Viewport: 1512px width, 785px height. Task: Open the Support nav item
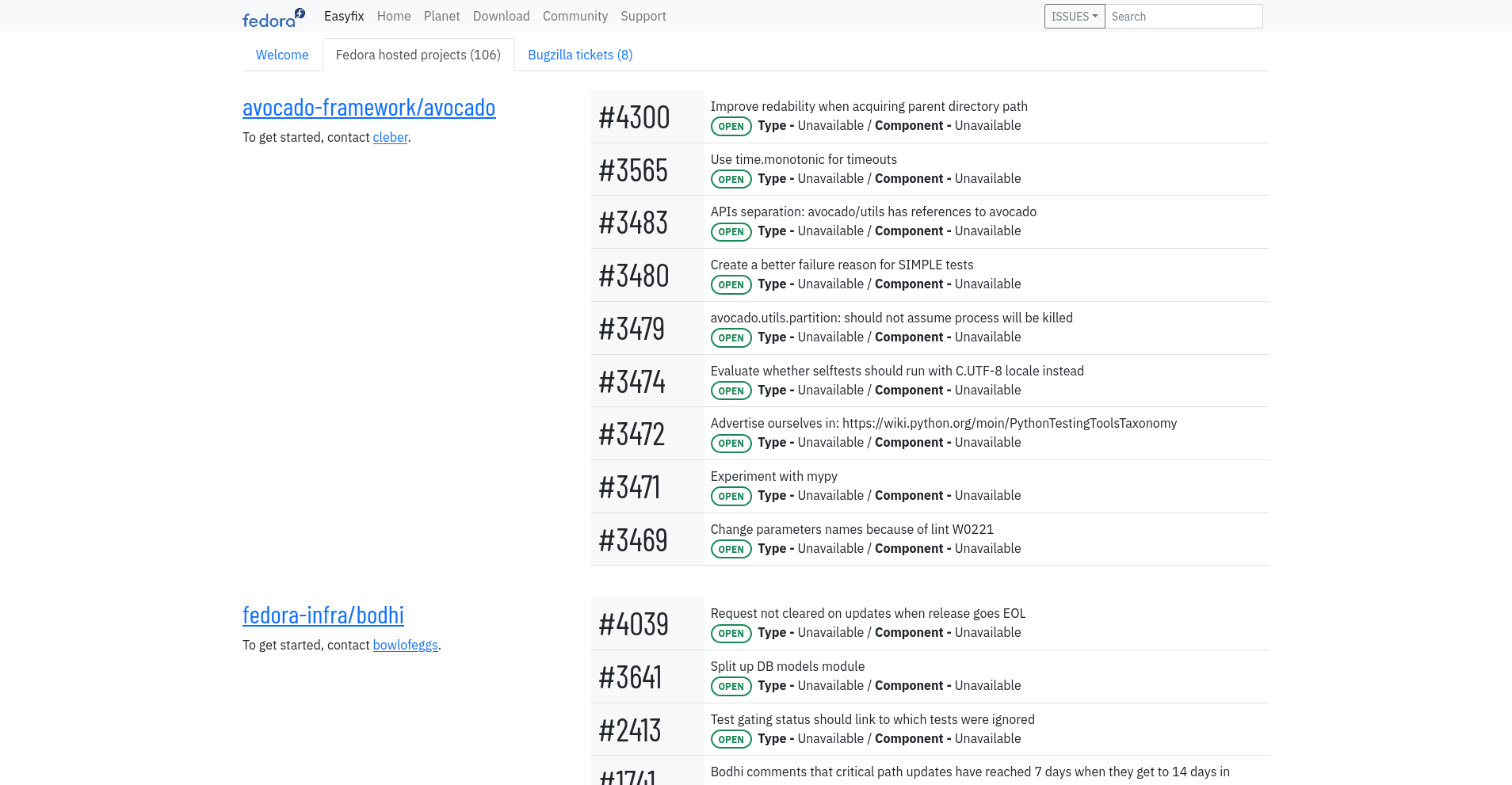(643, 16)
